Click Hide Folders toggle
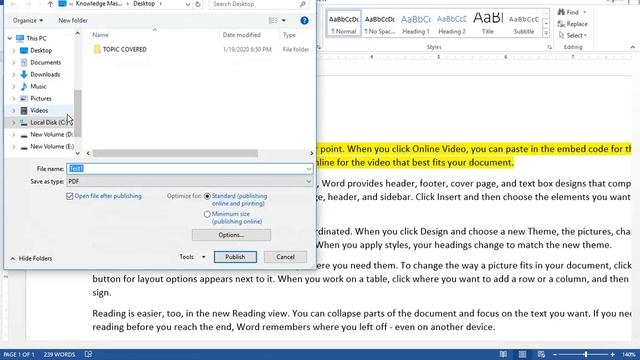This screenshot has width=640, height=360. click(x=31, y=258)
